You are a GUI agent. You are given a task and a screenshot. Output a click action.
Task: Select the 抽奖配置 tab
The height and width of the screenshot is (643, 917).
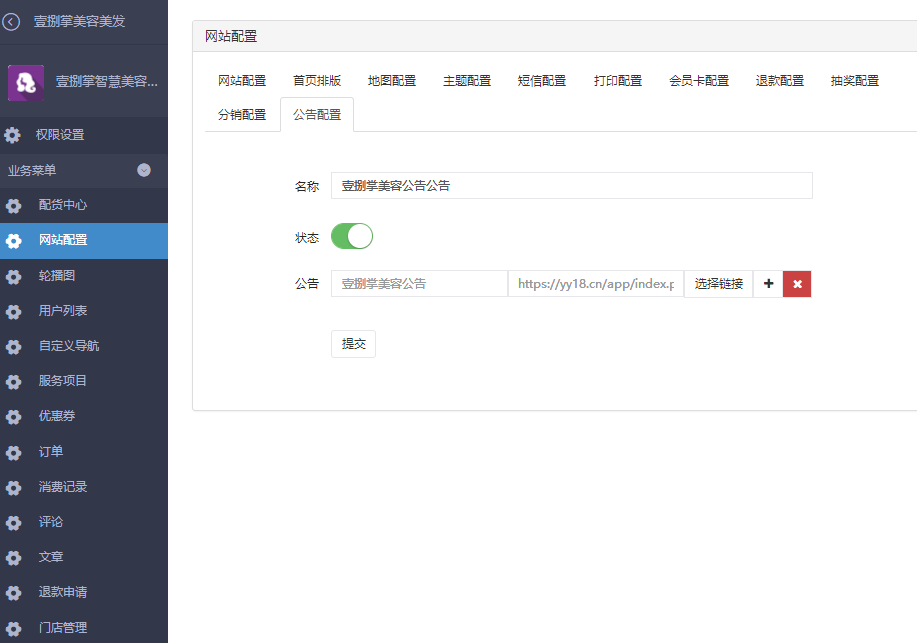[854, 81]
